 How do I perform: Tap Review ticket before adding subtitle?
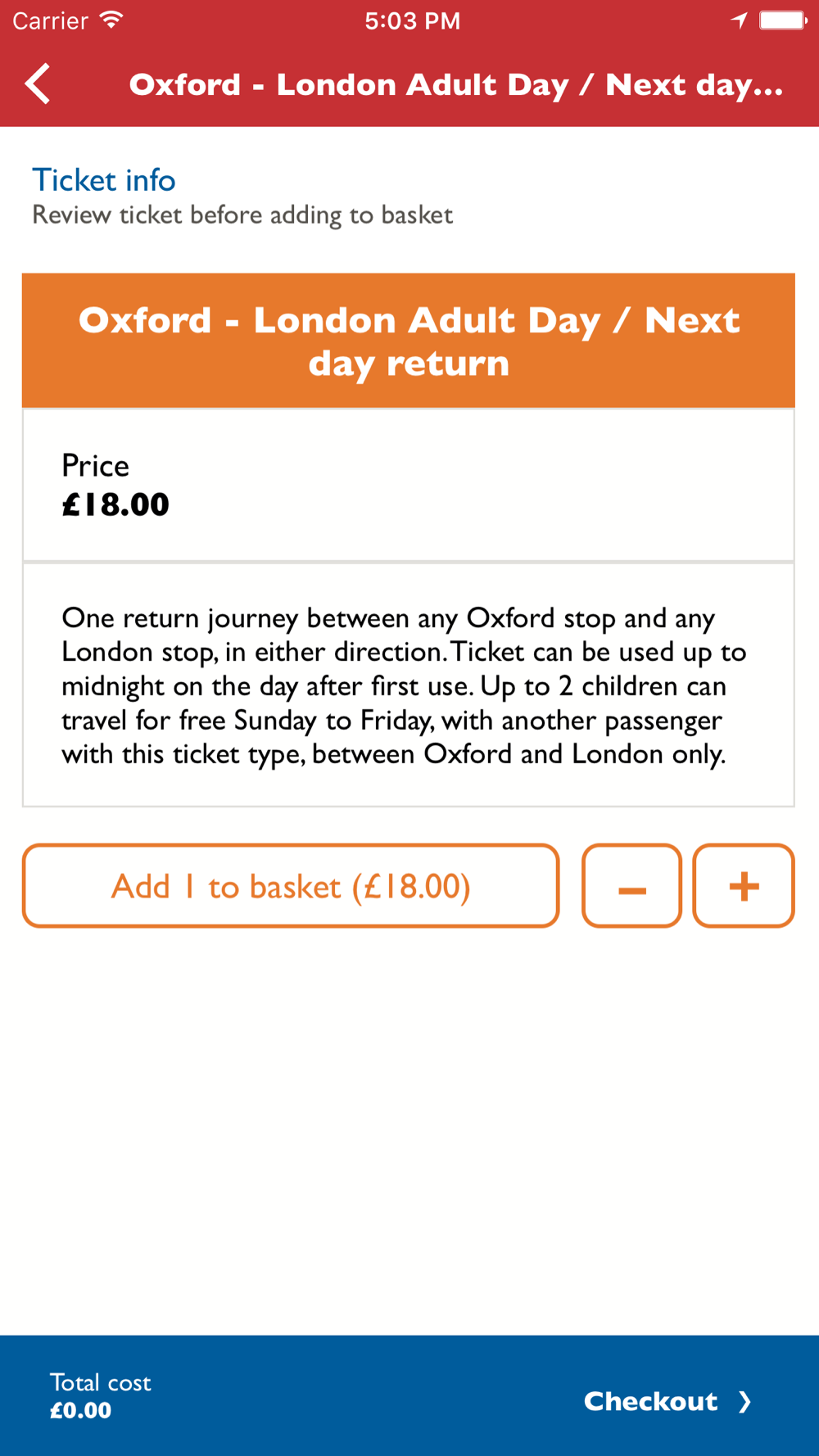click(242, 215)
